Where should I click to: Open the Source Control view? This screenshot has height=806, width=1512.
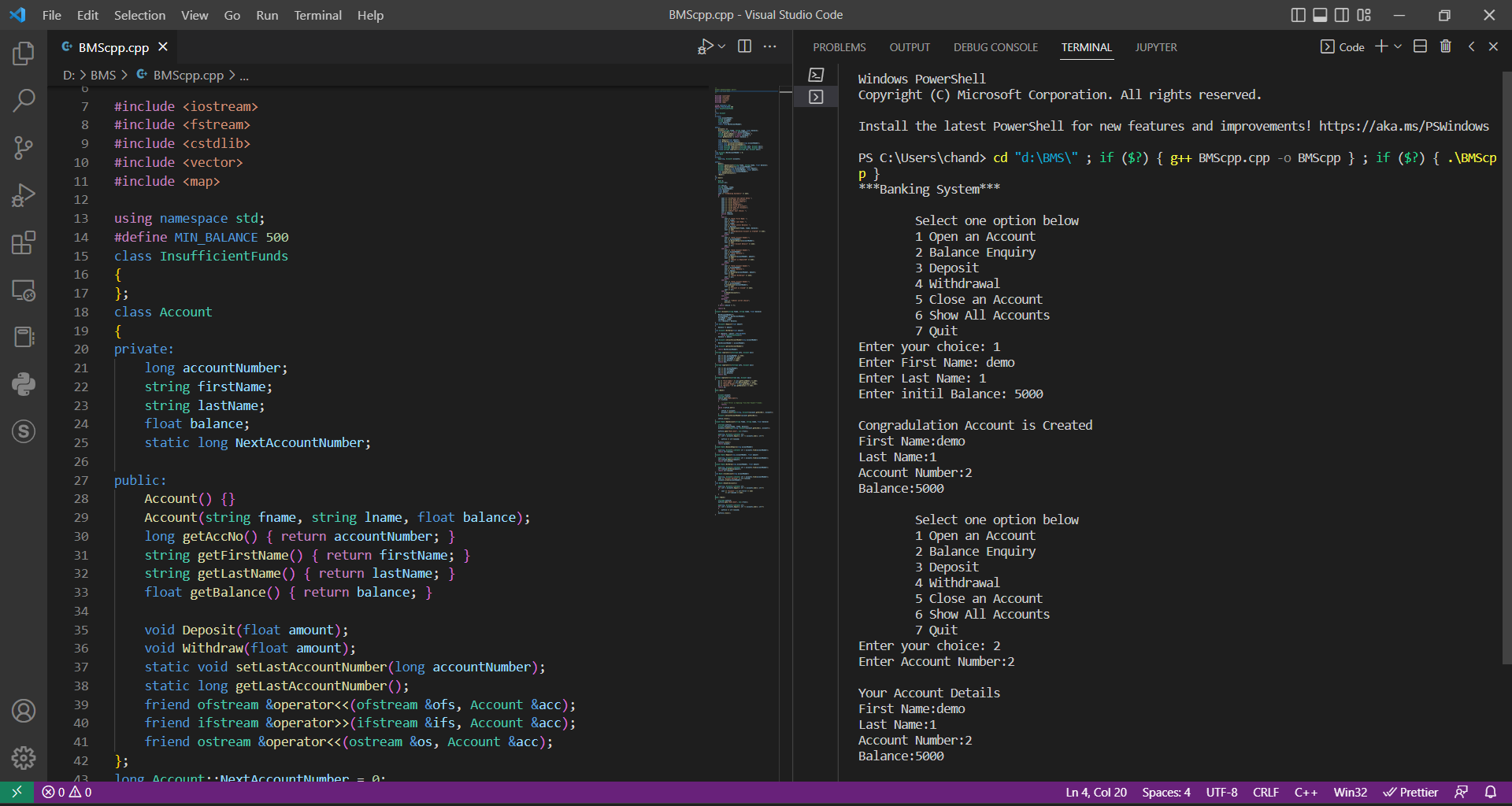24,147
